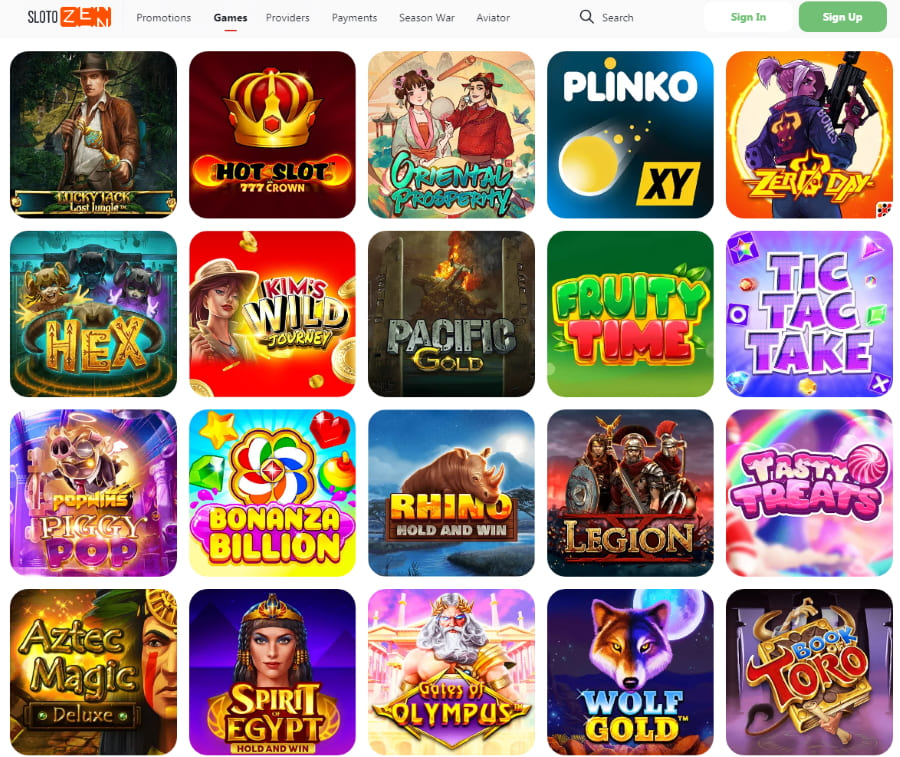Open the Wolf Gold game tile
Screen dimensions: 900x757
[x=630, y=672]
